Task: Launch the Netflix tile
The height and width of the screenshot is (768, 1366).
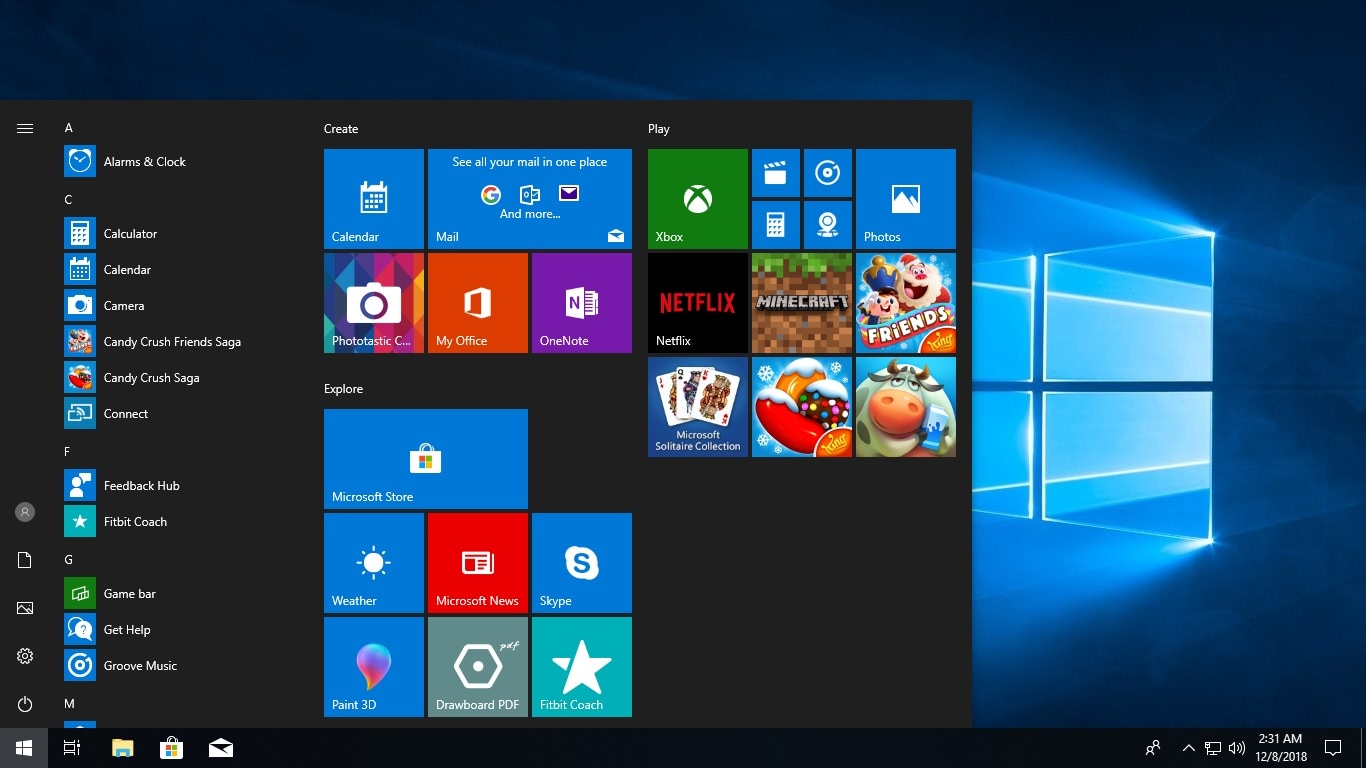Action: point(698,303)
